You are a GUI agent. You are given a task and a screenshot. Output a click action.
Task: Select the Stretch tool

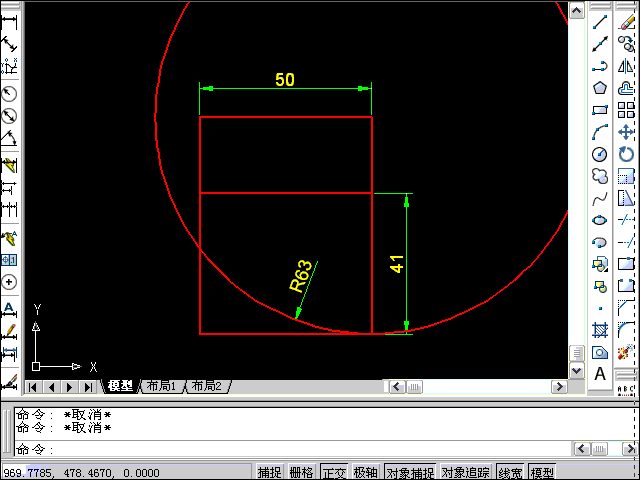[x=626, y=199]
